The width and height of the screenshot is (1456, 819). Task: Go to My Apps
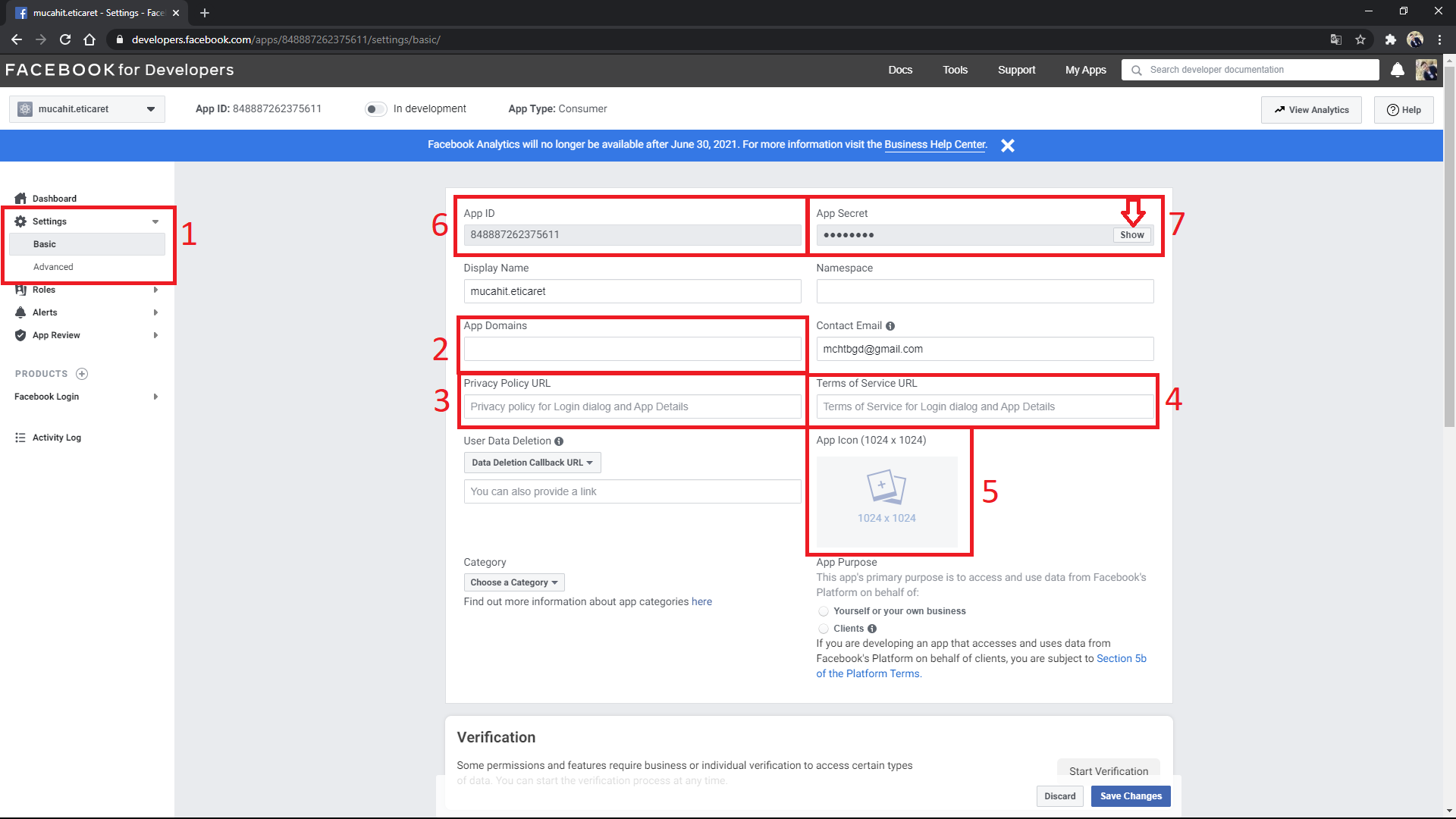pyautogui.click(x=1085, y=70)
